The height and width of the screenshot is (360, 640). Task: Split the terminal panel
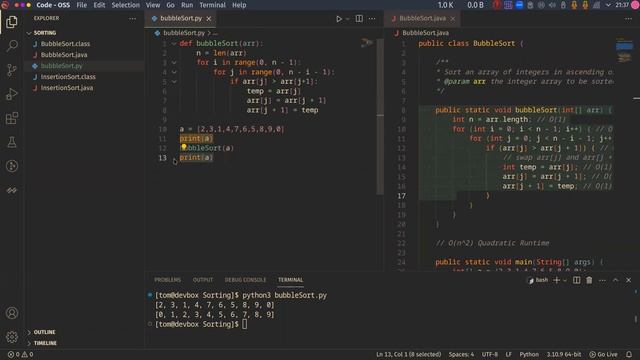[576, 280]
